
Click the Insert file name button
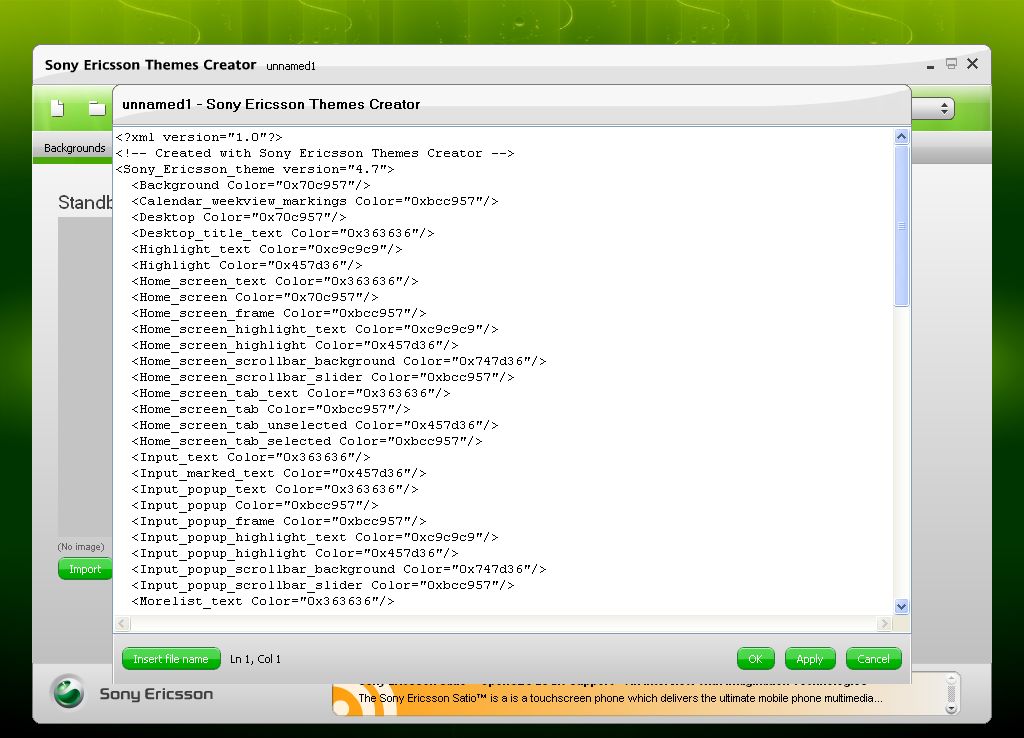(171, 659)
